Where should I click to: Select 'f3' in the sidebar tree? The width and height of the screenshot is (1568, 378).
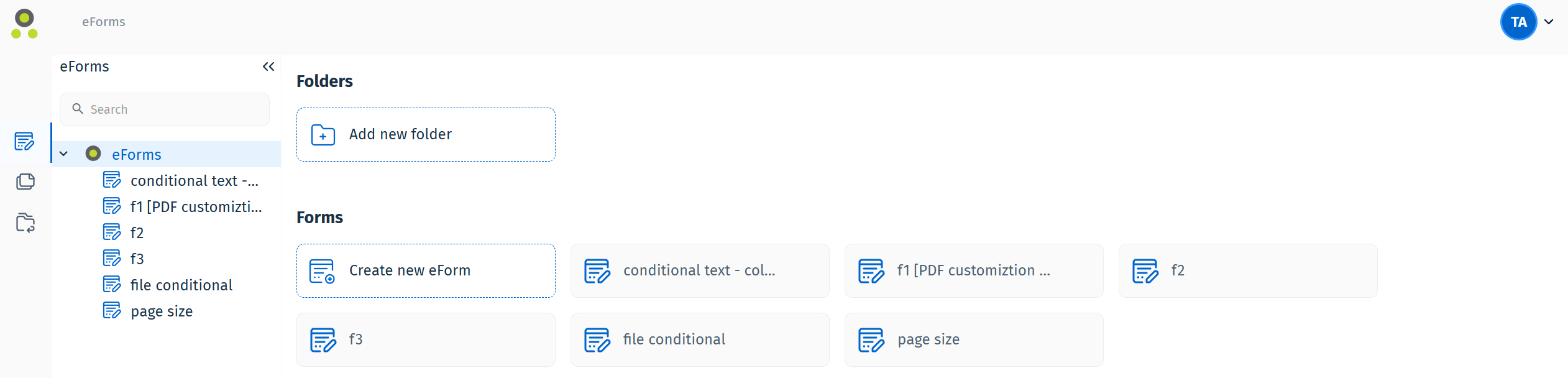click(137, 259)
